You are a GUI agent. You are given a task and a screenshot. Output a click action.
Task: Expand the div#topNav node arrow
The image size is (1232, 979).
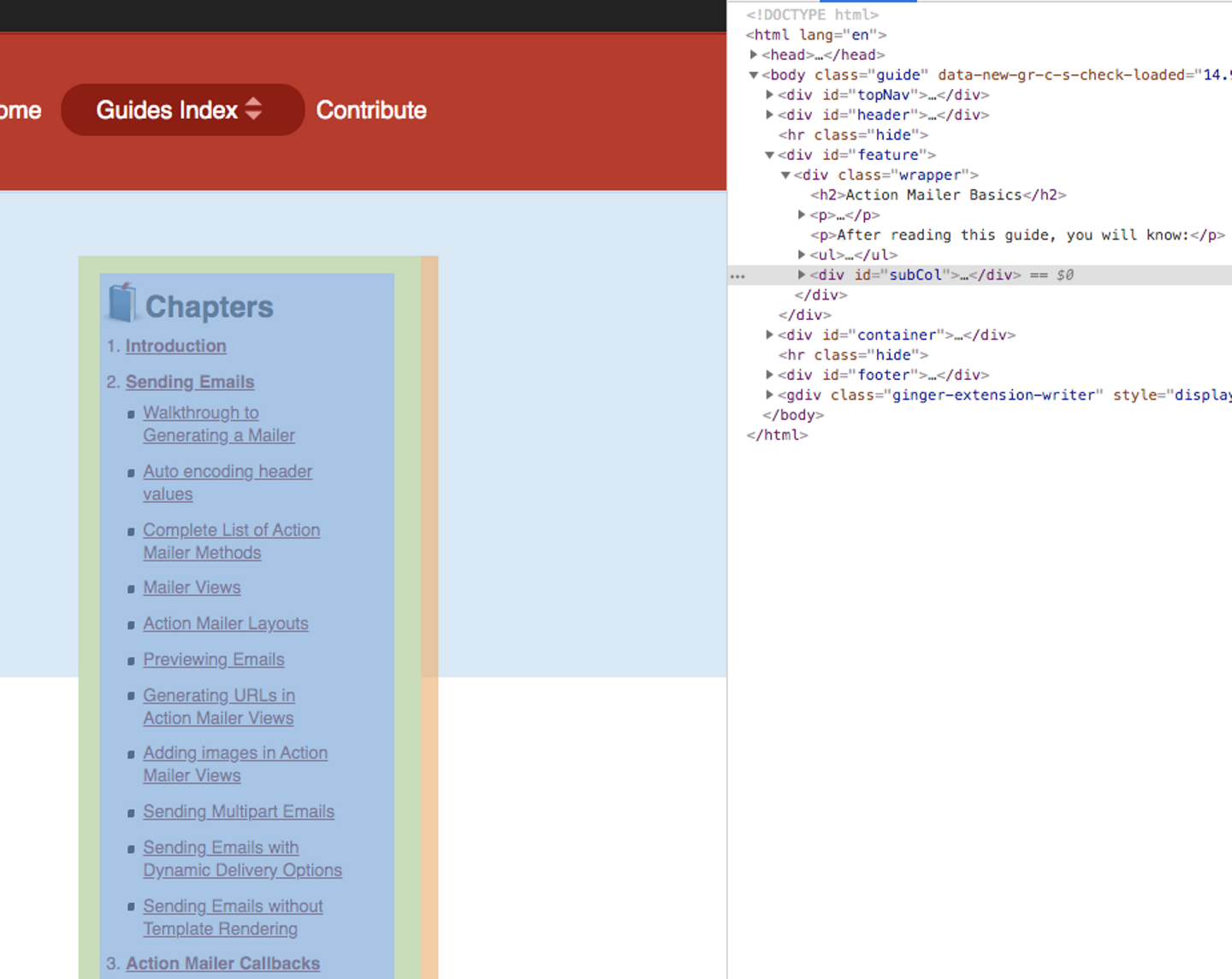(770, 95)
